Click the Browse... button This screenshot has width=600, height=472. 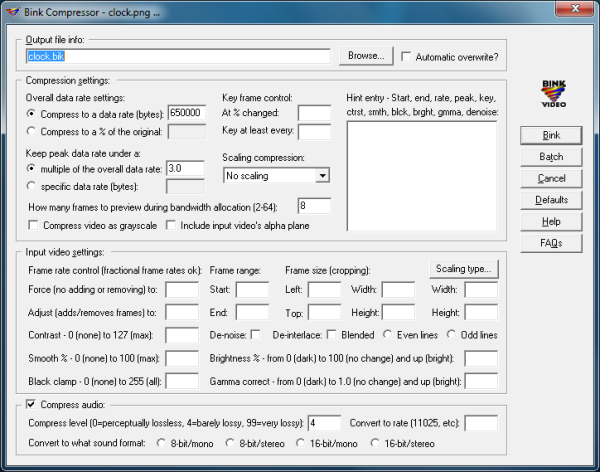[366, 56]
